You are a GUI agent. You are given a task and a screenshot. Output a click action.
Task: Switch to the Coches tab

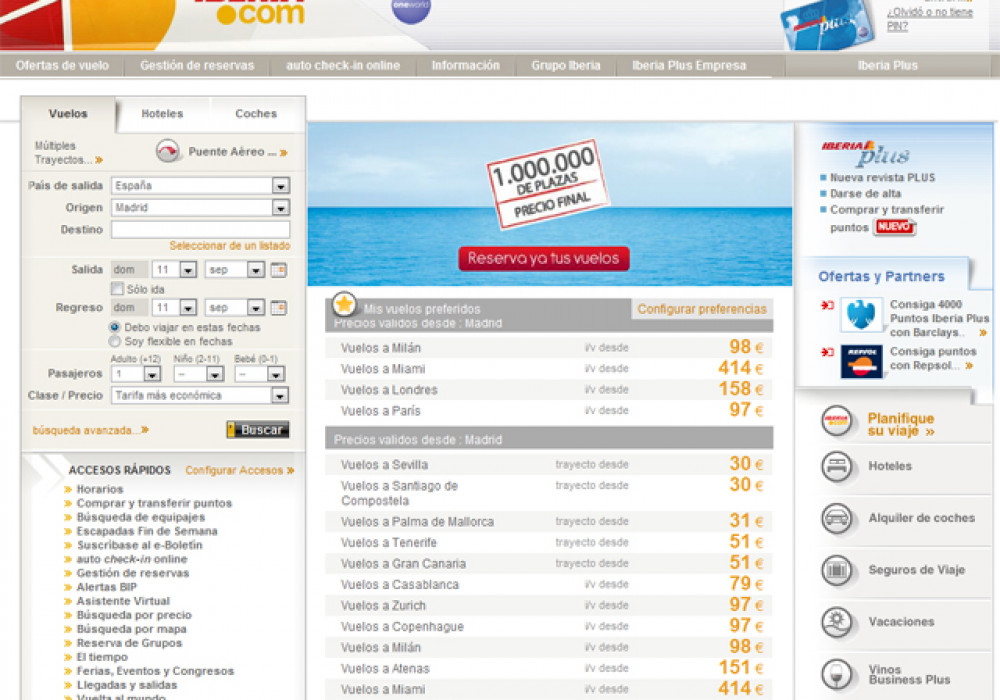click(x=256, y=113)
